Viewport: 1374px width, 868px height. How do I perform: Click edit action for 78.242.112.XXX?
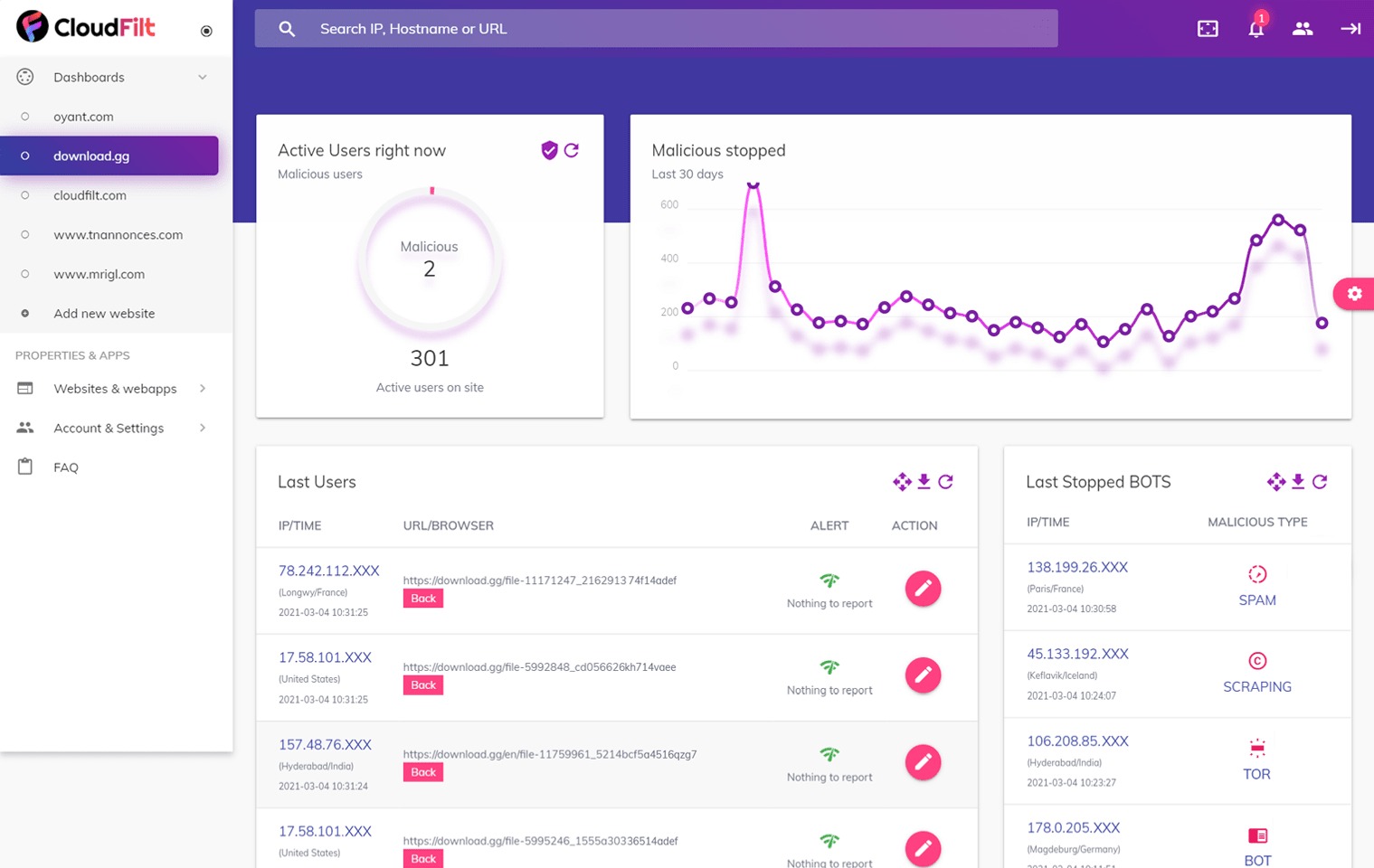pos(923,589)
